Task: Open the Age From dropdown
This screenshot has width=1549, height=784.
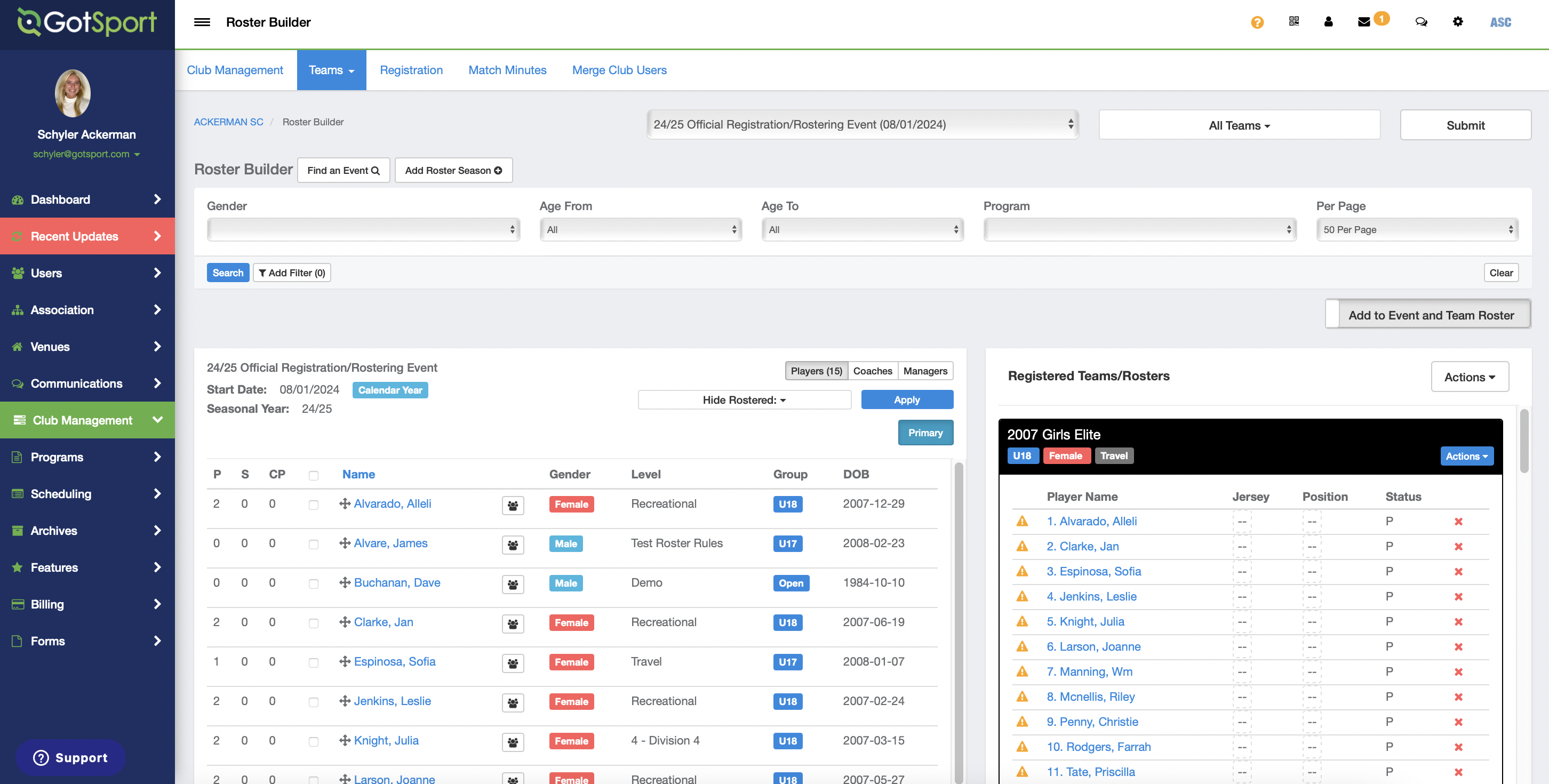Action: [641, 229]
